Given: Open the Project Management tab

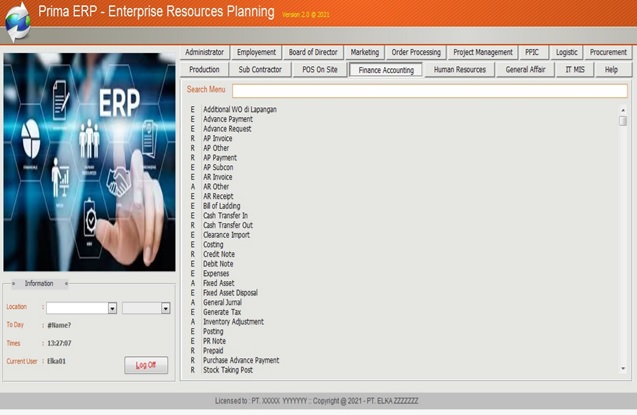Looking at the screenshot, I should (x=483, y=52).
